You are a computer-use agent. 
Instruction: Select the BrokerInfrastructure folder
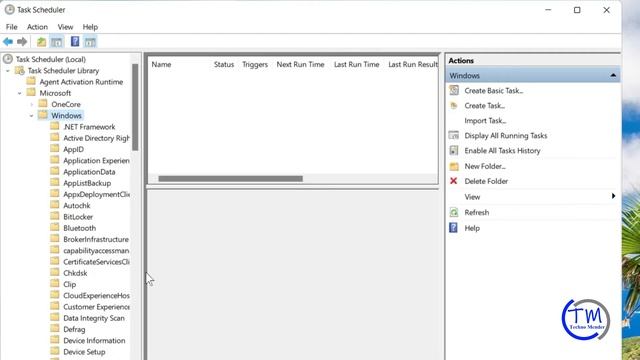(96, 239)
